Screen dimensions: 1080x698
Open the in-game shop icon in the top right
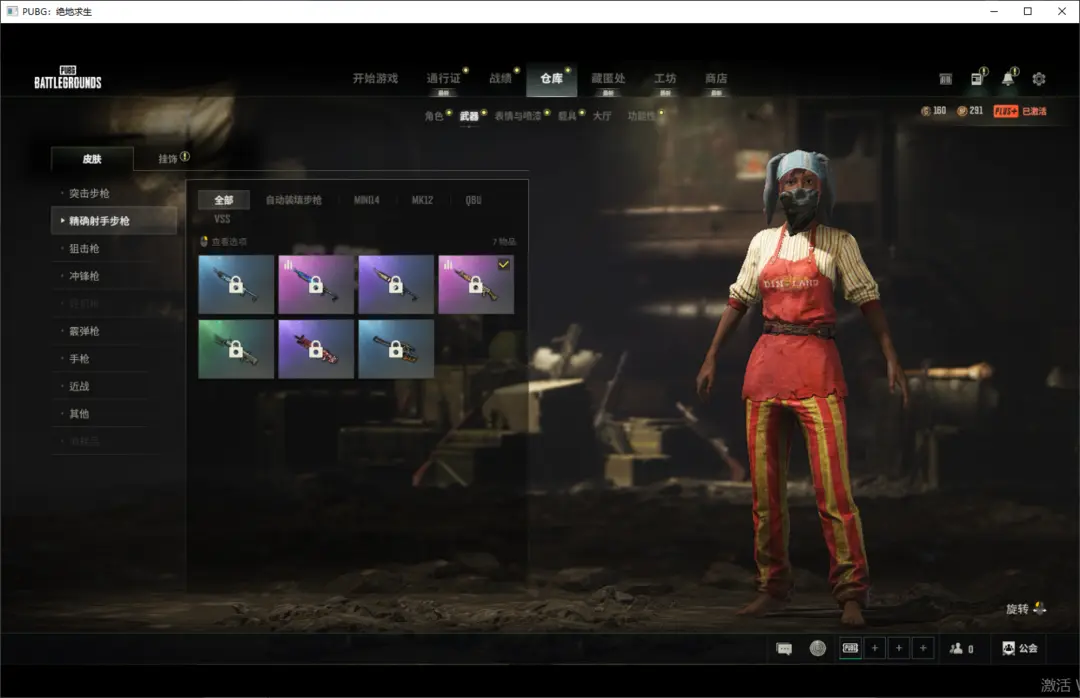coord(946,79)
